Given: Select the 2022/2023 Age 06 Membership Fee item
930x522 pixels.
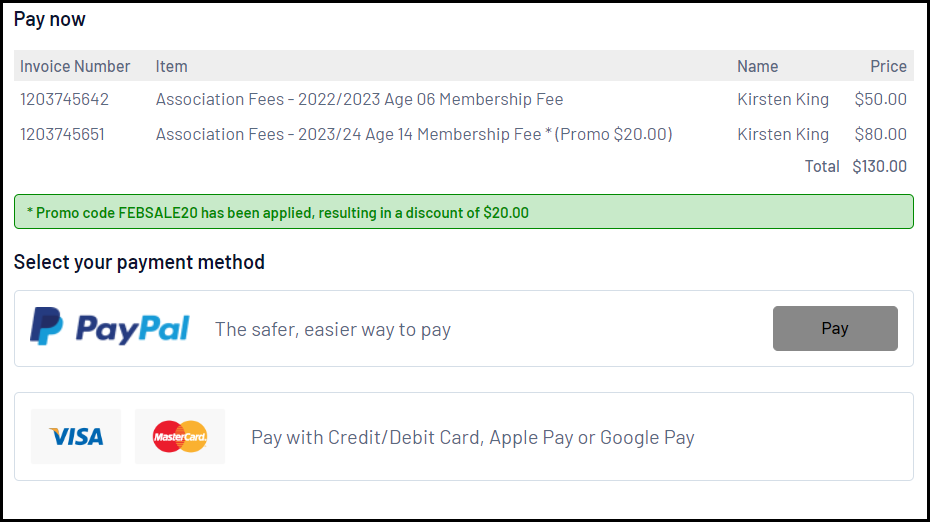Looking at the screenshot, I should [359, 99].
